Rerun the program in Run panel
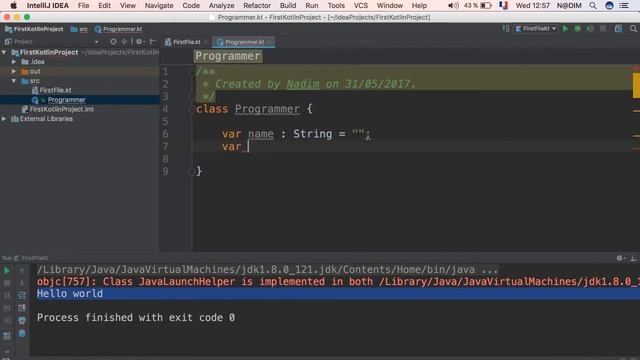 (7, 271)
